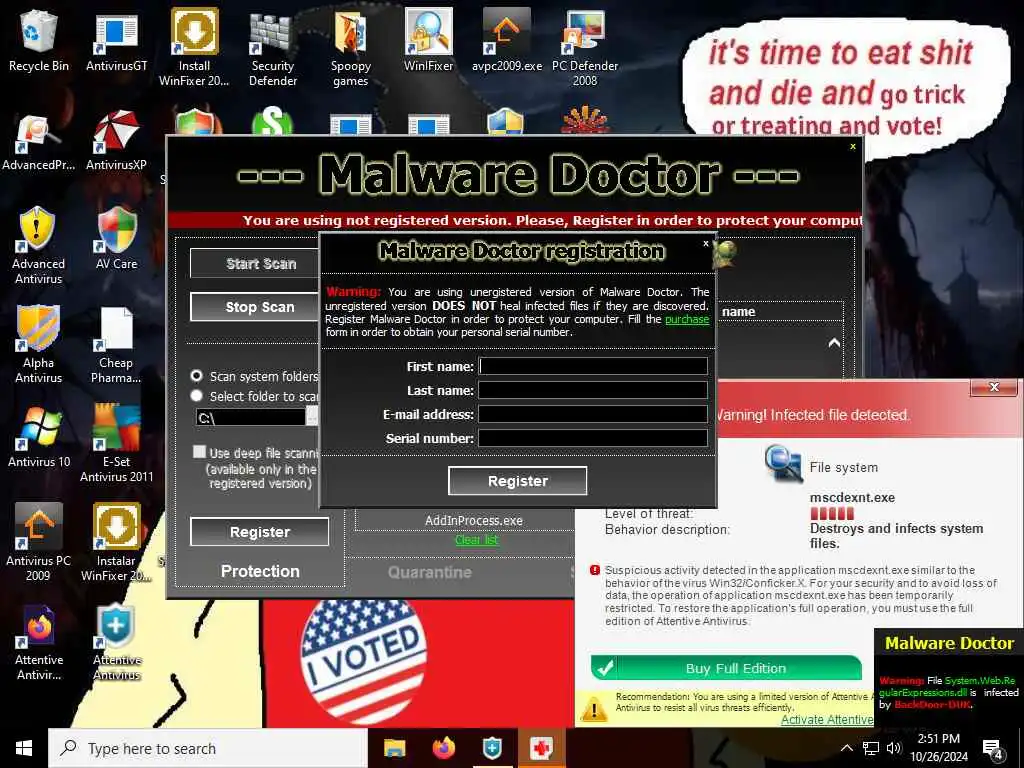Select the Select folder to scan radio
Viewport: 1024px width, 768px height.
(x=196, y=396)
